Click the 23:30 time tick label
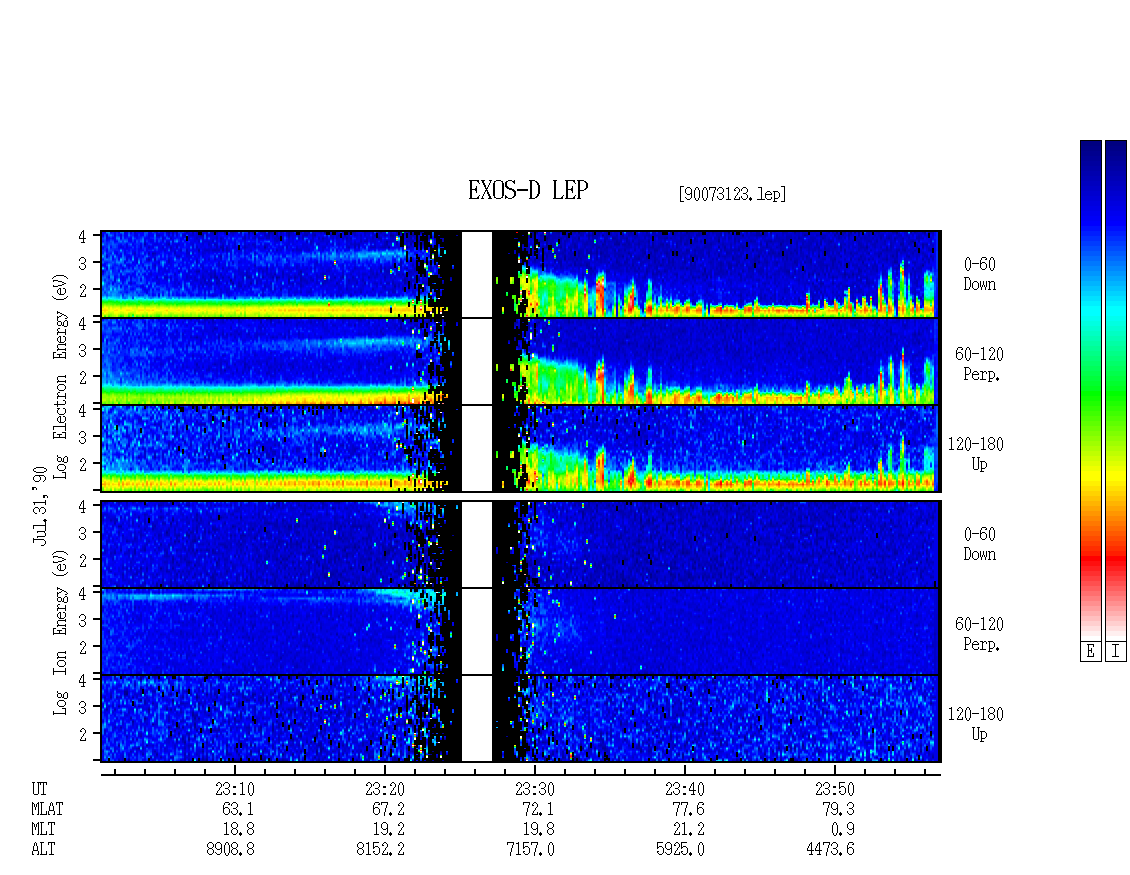This screenshot has width=1130, height=875. [535, 789]
